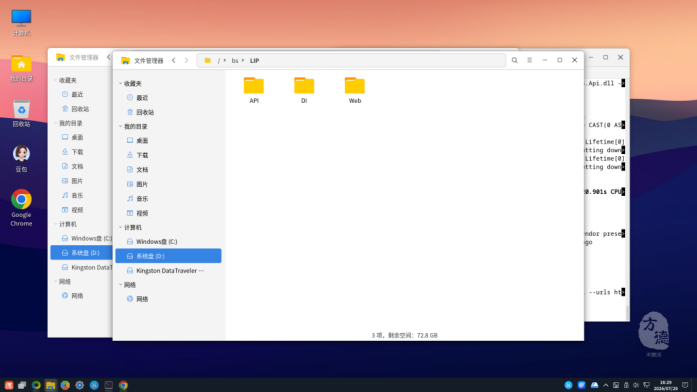Select 视频 in back file manager sidebar
The width and height of the screenshot is (697, 392).
pyautogui.click(x=81, y=210)
